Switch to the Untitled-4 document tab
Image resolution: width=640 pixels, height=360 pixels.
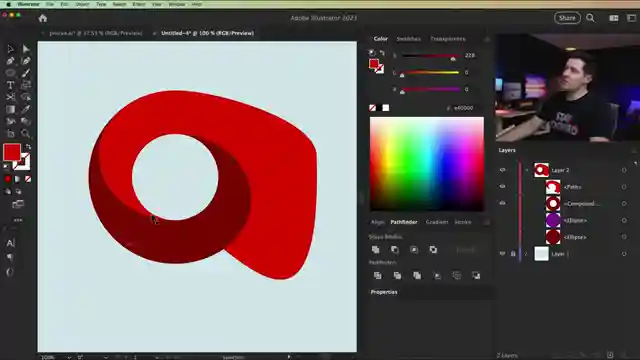pos(207,33)
